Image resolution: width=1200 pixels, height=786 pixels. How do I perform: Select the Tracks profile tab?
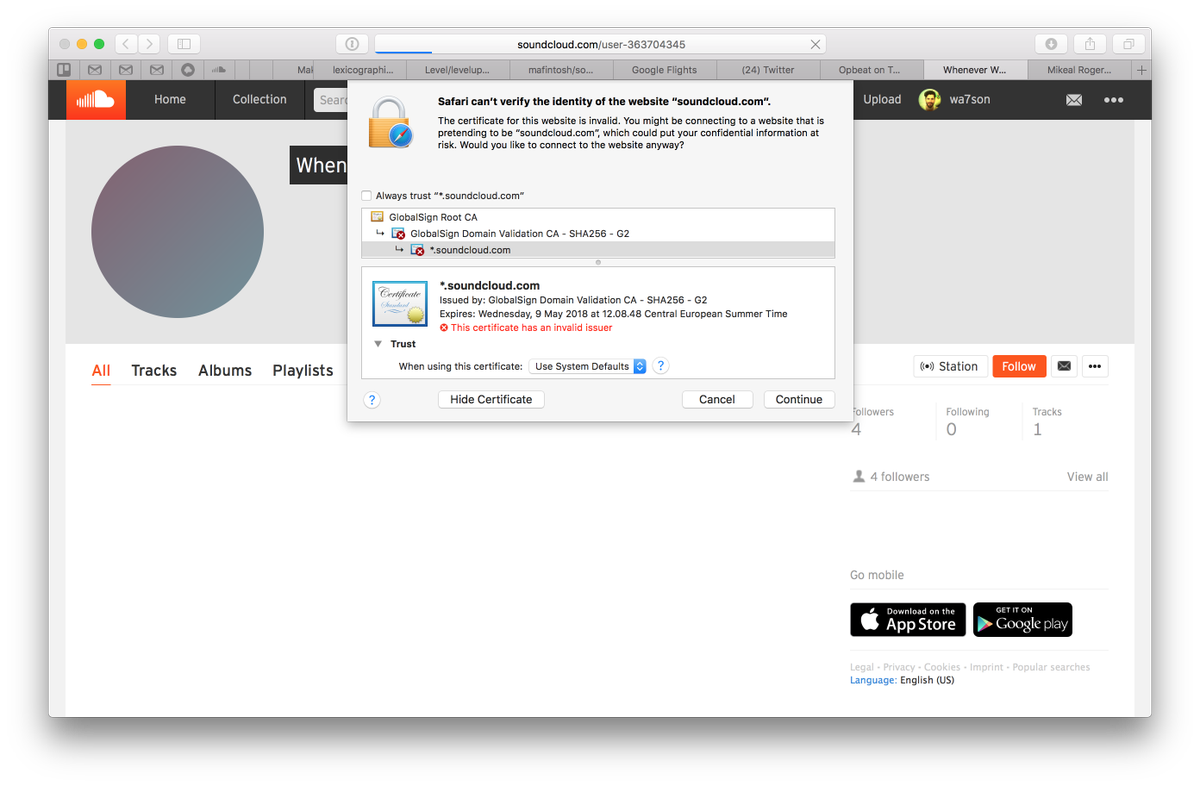pos(154,370)
